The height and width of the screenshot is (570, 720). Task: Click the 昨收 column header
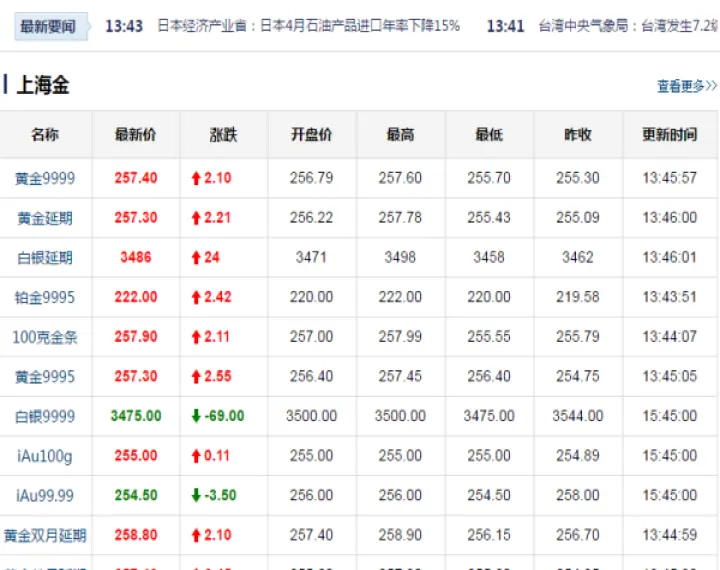coord(578,135)
